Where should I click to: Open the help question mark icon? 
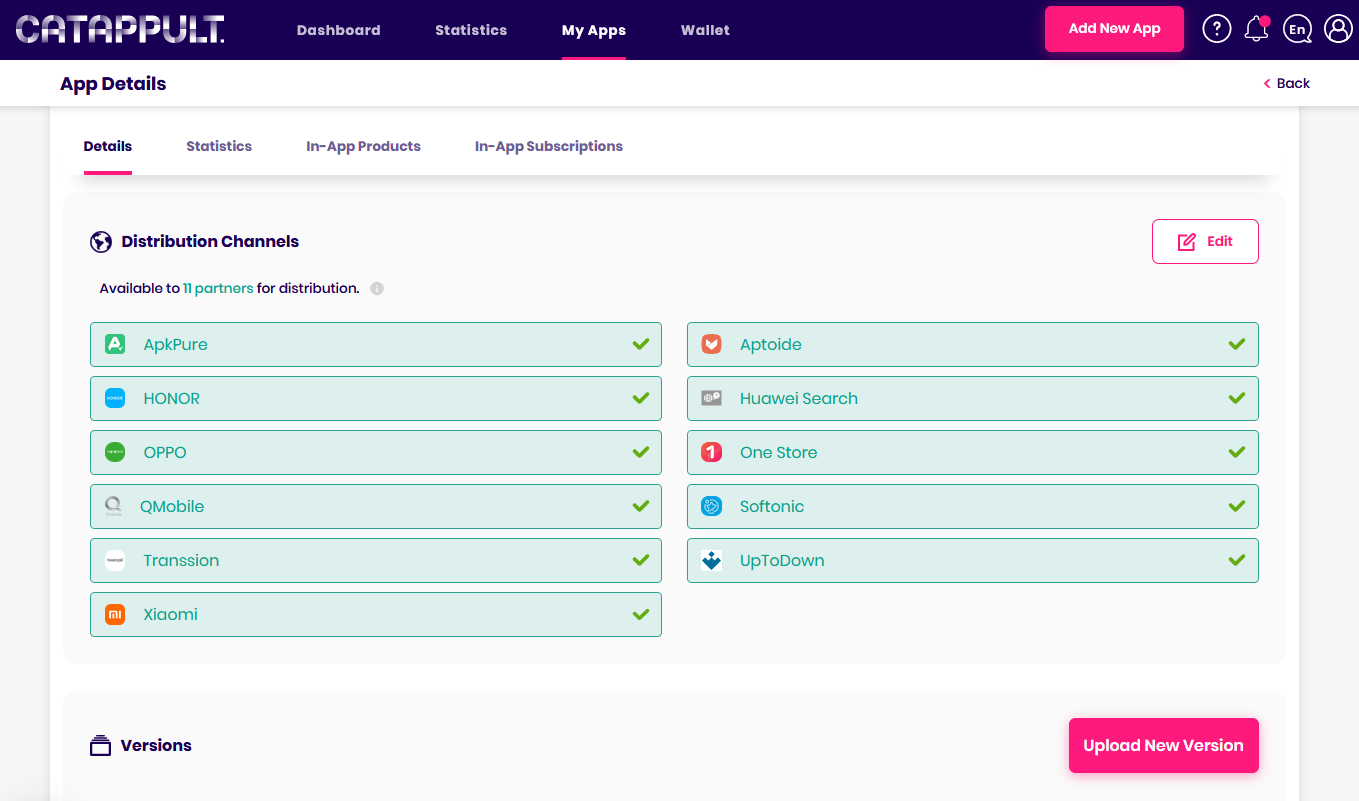(x=1216, y=29)
